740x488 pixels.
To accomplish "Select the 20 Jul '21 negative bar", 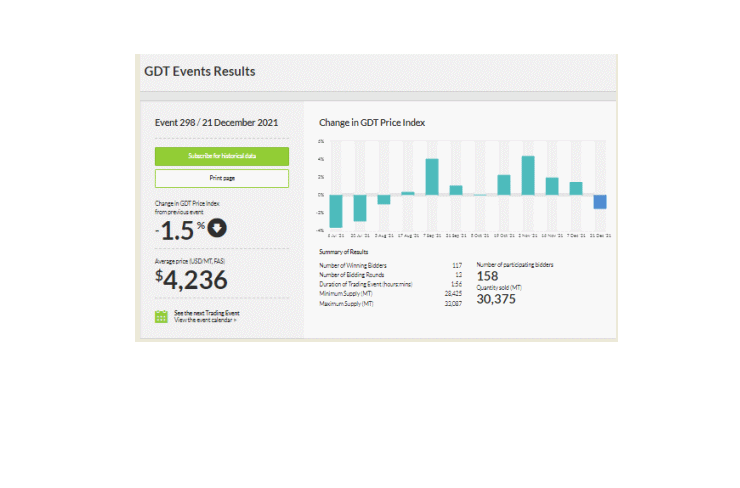I will [360, 208].
